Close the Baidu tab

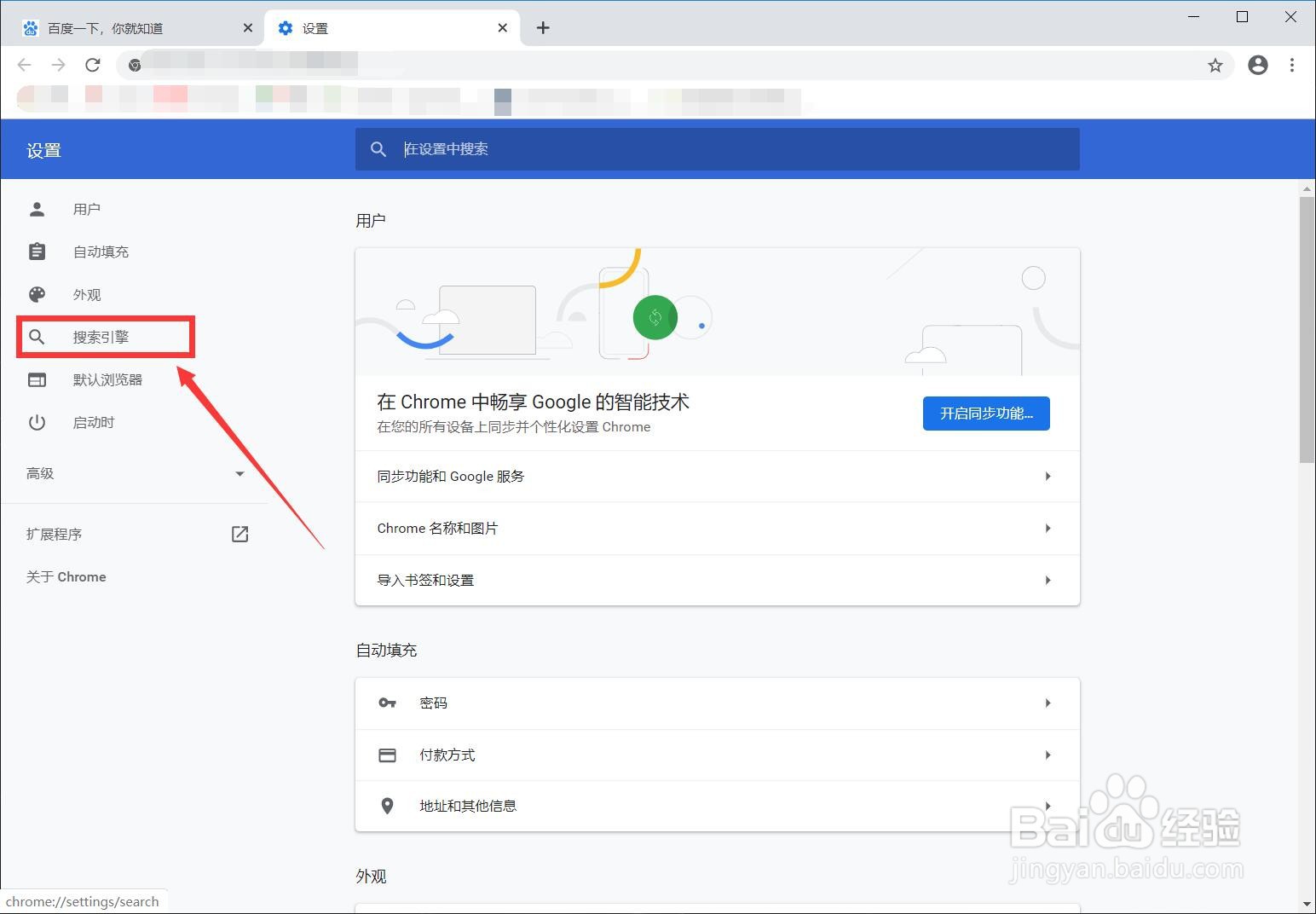248,28
